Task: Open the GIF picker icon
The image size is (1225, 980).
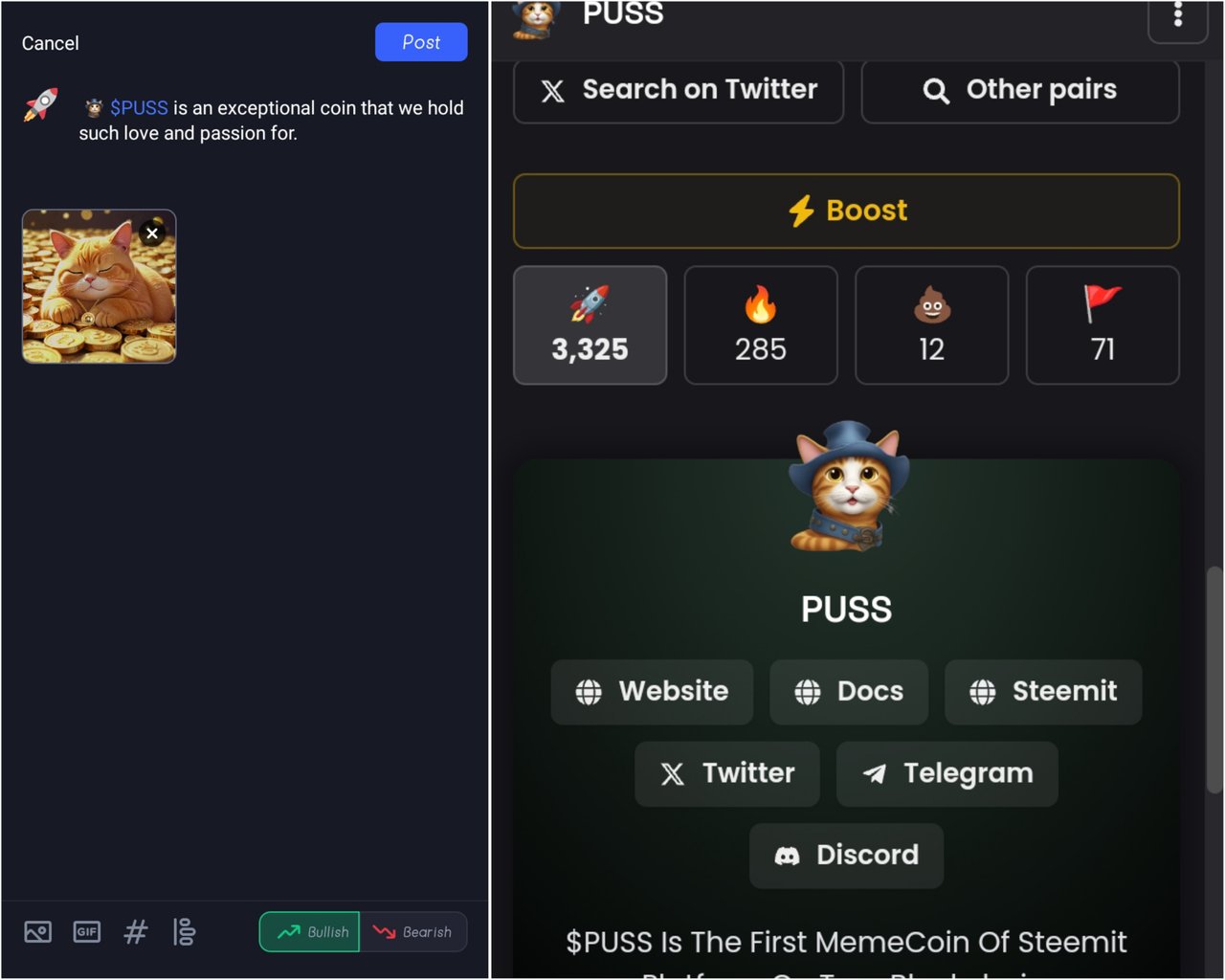Action: 87,931
